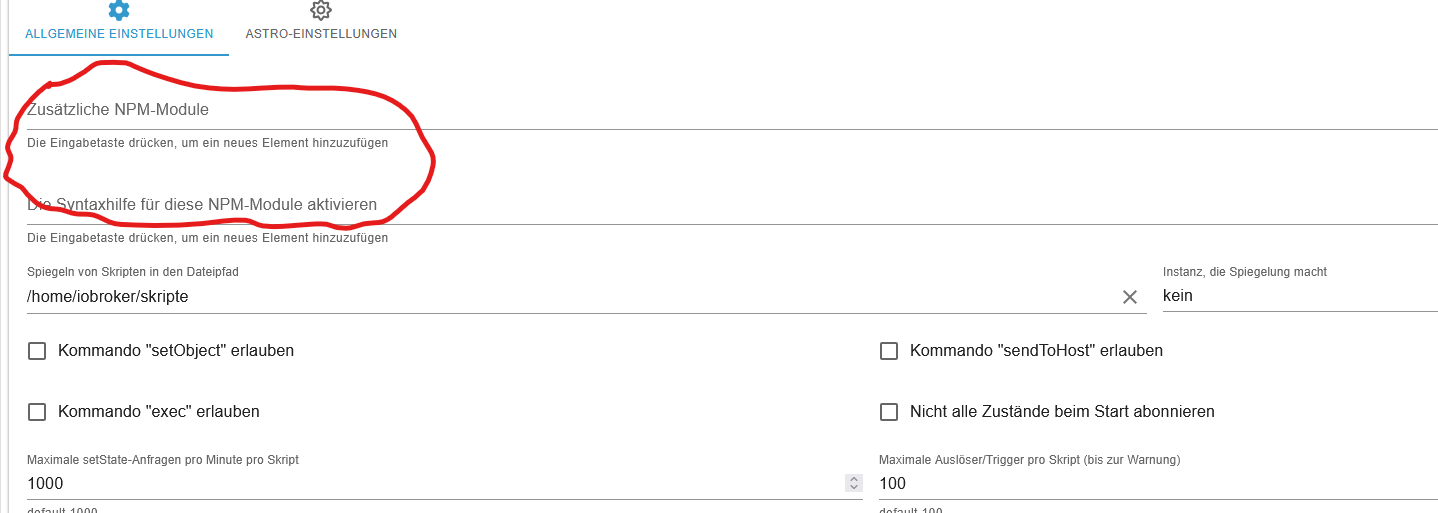Increase setState limit with spinner up arrow

pos(853,479)
